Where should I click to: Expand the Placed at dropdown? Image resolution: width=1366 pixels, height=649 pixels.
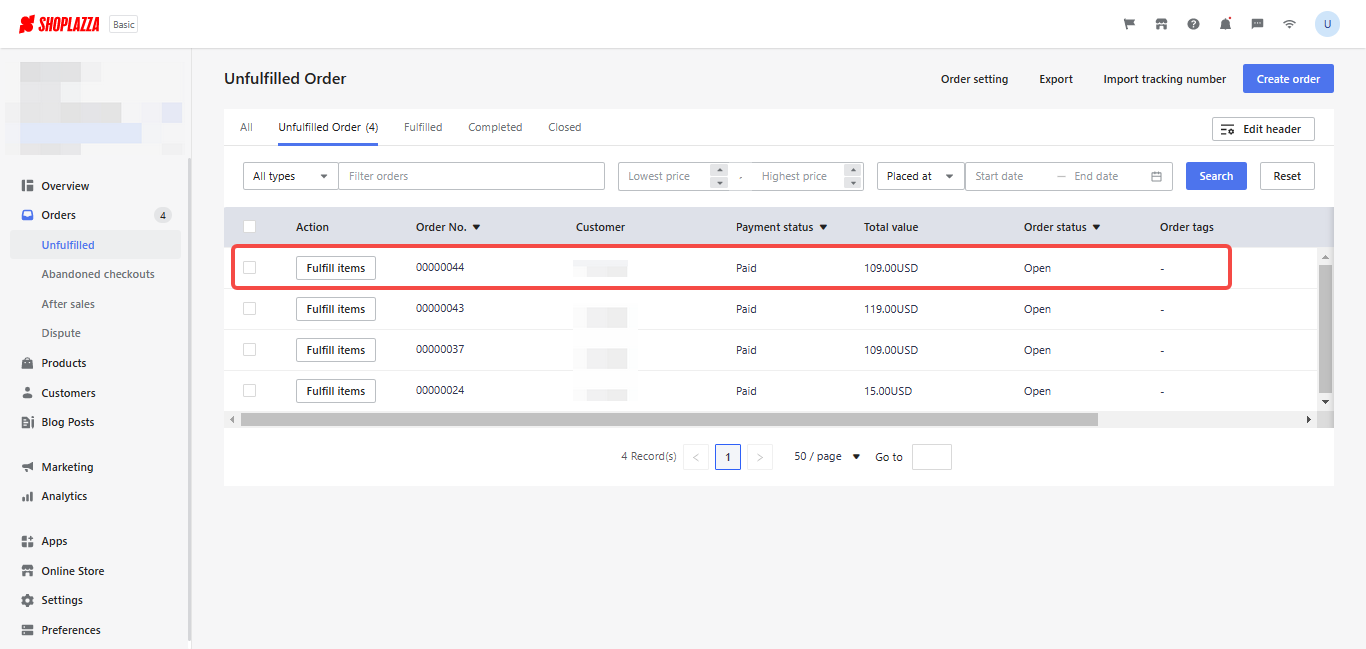(920, 176)
